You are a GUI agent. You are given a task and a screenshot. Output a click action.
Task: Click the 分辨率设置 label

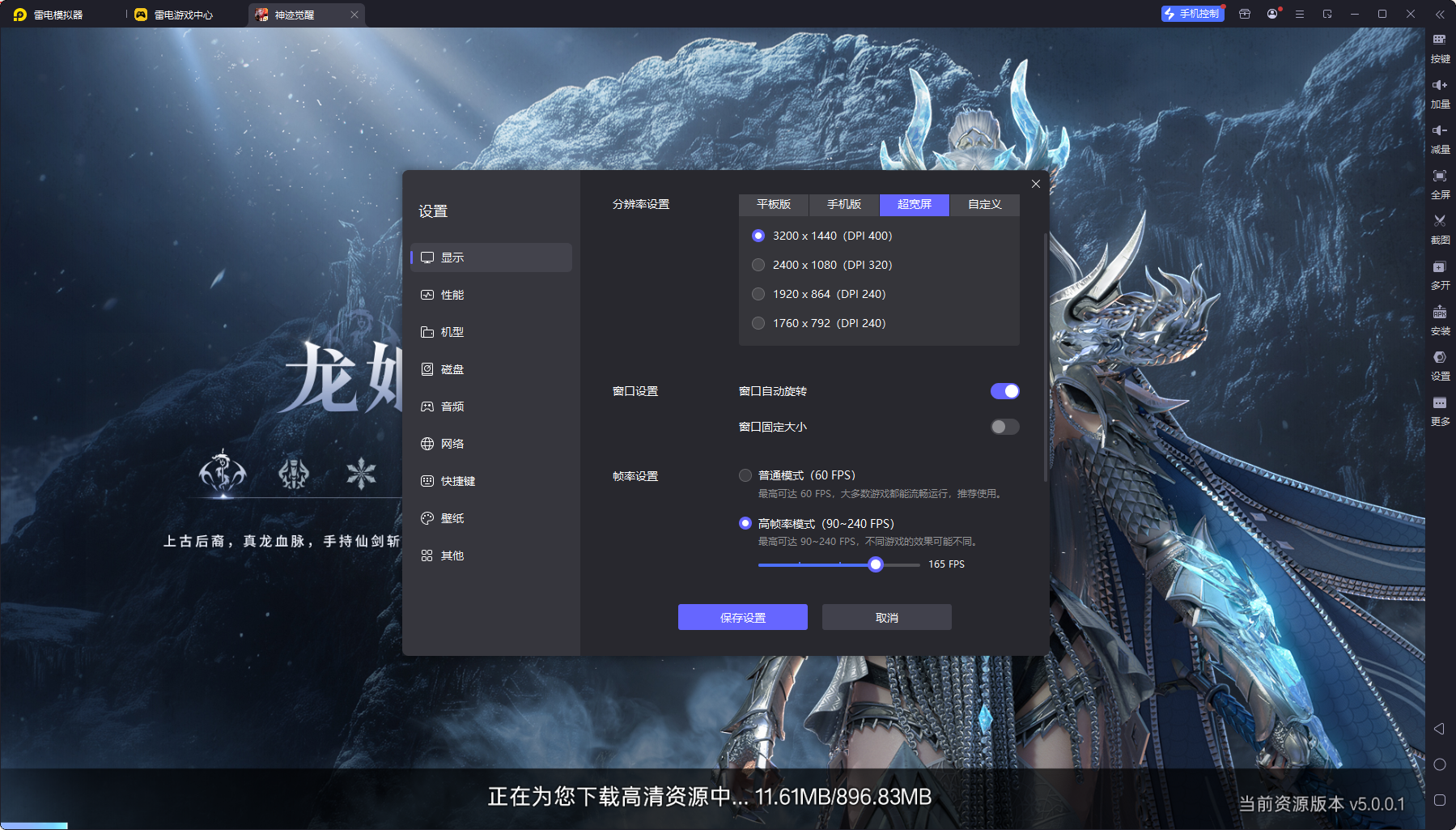(x=641, y=205)
